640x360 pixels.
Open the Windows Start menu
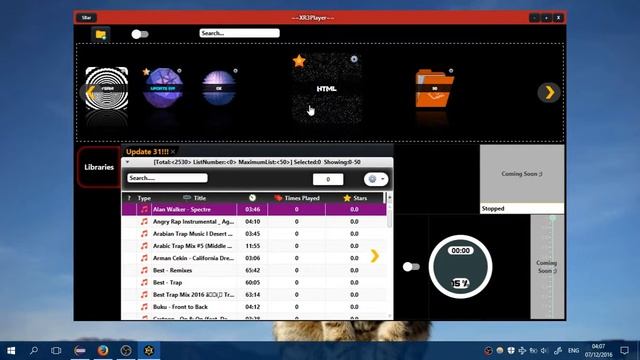11,351
